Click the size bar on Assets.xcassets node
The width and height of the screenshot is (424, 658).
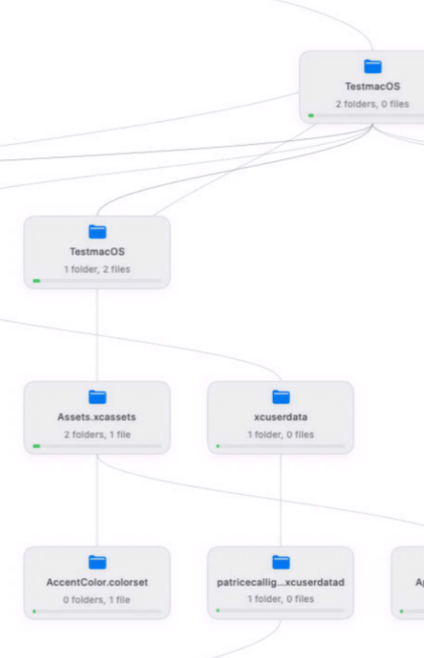97,446
